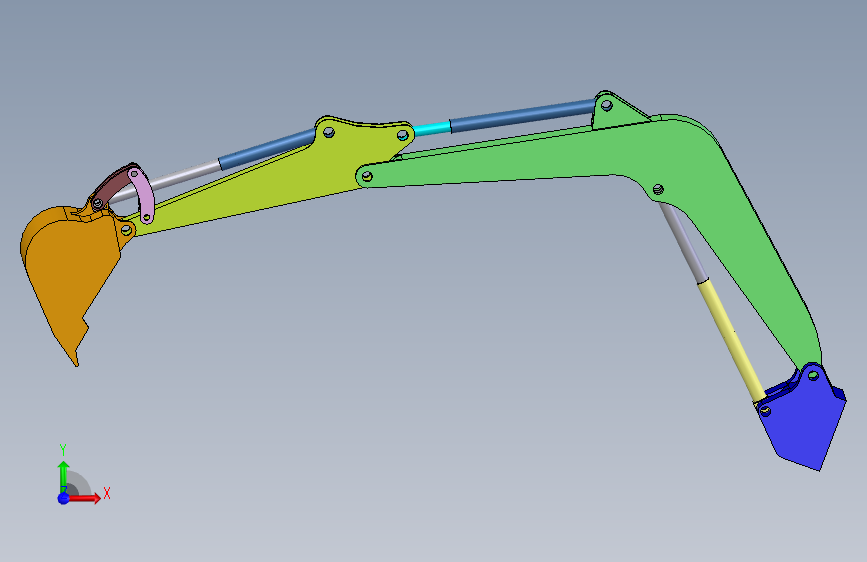Pick the stick pin hole at bucket end
Screen dimensions: 867x562
pos(126,229)
